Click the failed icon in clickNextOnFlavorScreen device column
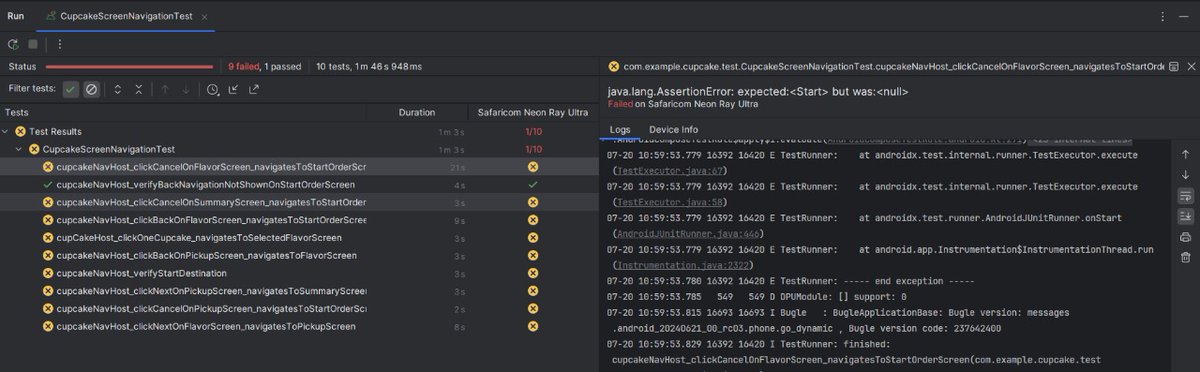The height and width of the screenshot is (372, 1200). tap(533, 327)
